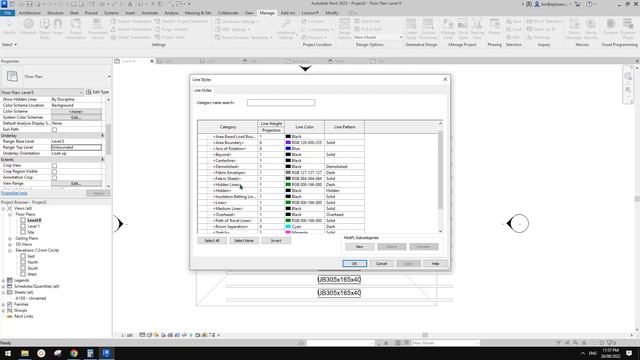
Task: Click the Dynamo Player icon
Action: [628, 29]
